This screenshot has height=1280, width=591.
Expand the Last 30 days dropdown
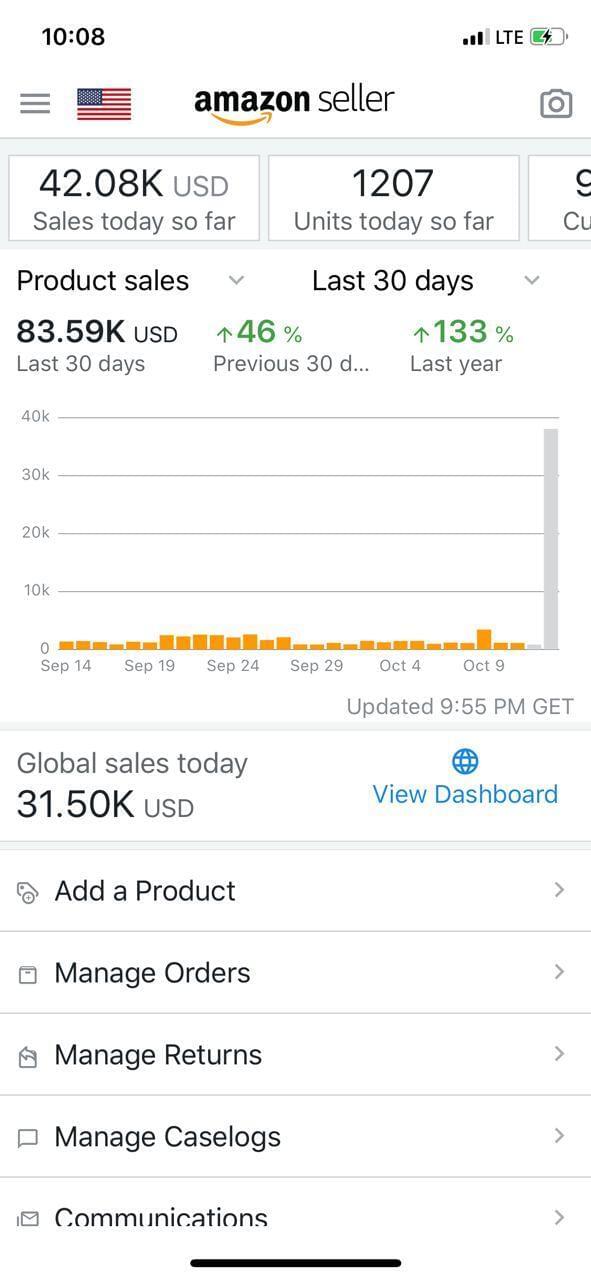tap(532, 281)
